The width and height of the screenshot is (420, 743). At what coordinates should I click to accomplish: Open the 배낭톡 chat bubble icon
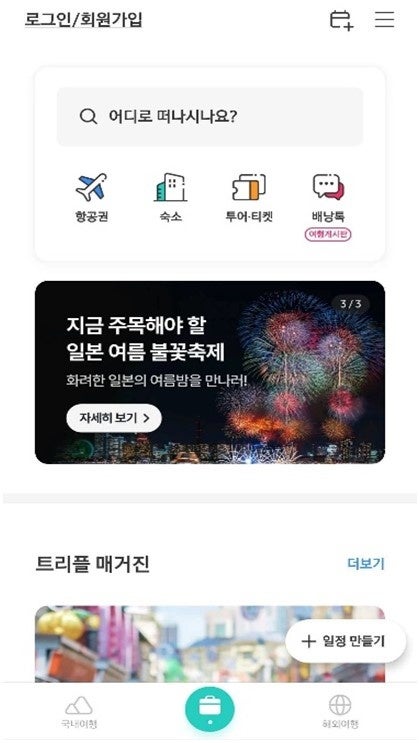pos(328,188)
